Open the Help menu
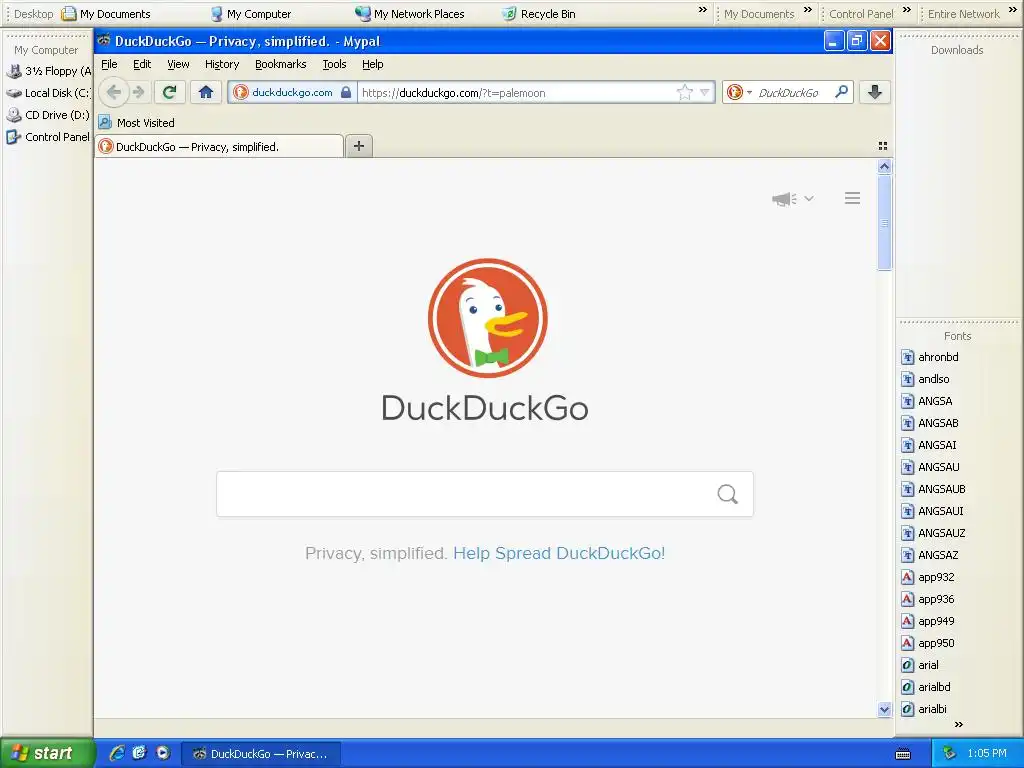Image resolution: width=1024 pixels, height=768 pixels. pos(372,64)
